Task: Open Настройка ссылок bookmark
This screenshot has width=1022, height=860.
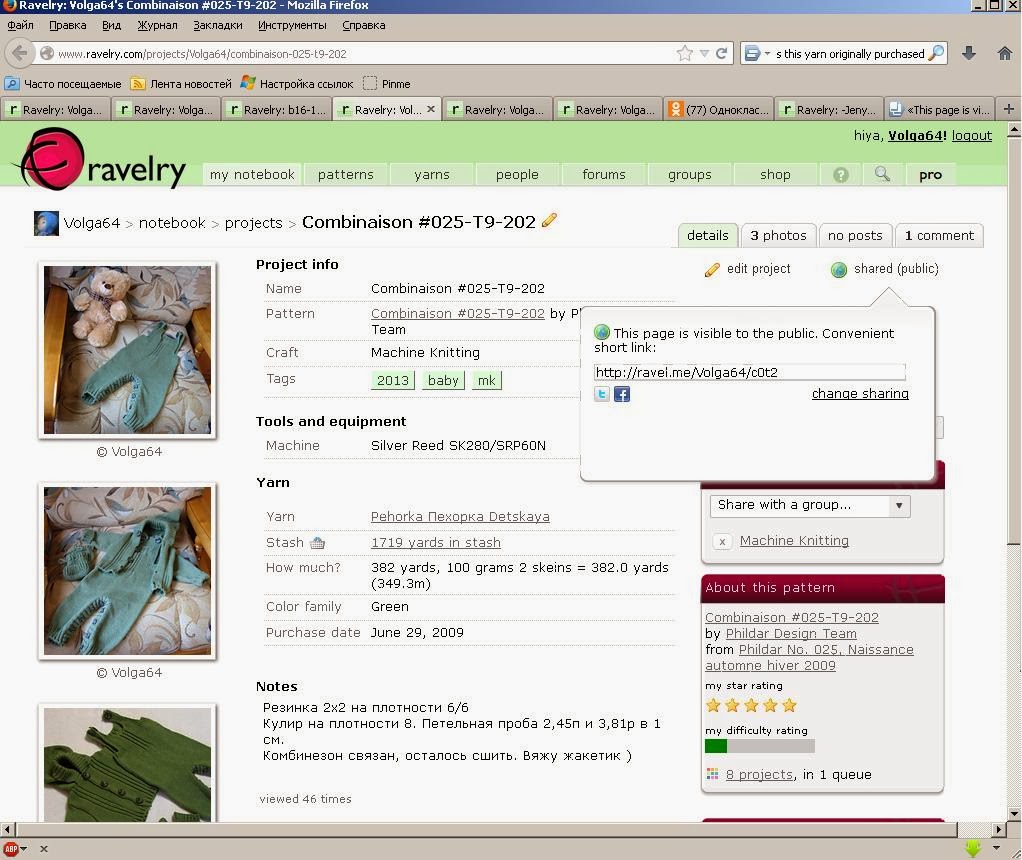Action: point(297,83)
